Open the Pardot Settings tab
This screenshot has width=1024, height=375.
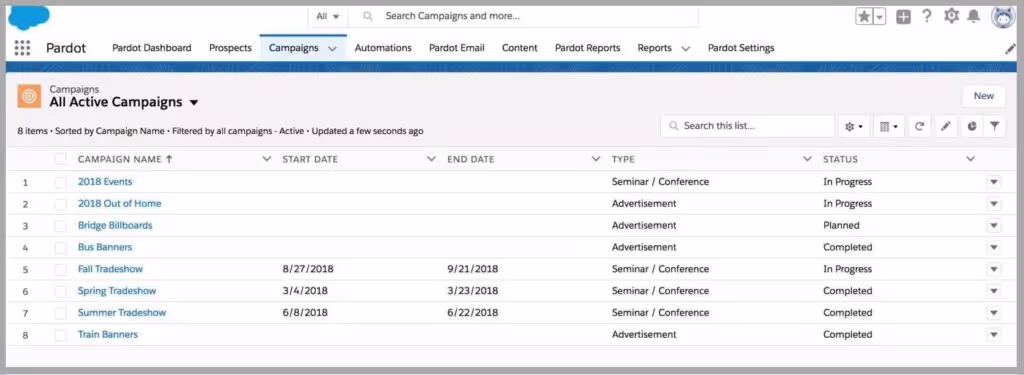pyautogui.click(x=741, y=48)
